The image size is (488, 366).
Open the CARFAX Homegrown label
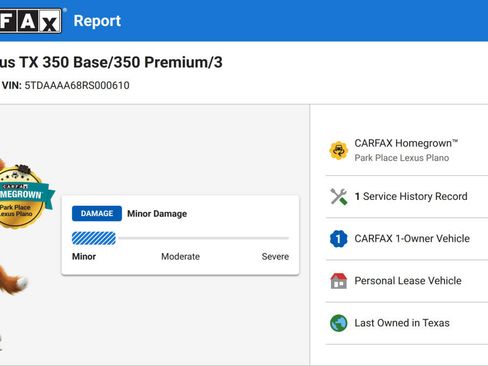tap(406, 143)
